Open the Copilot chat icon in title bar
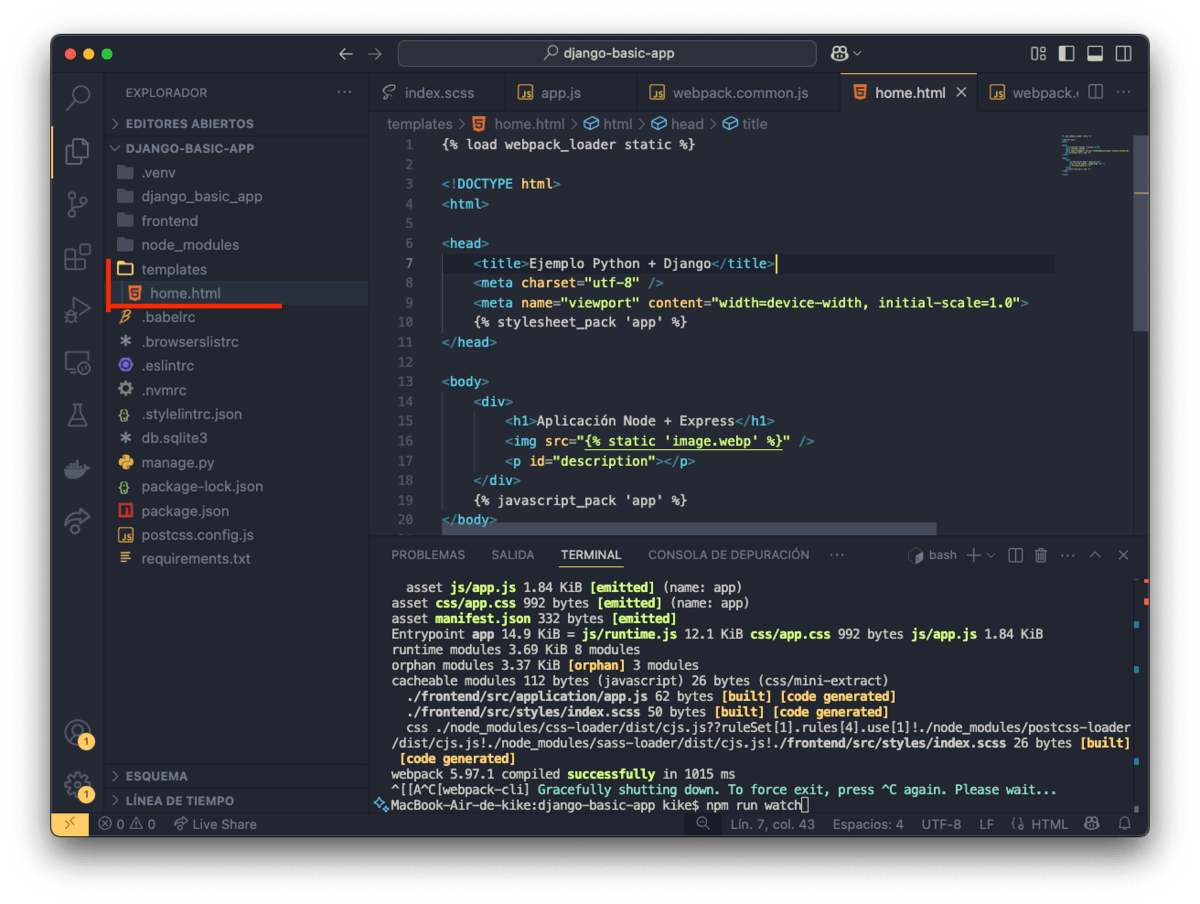1200x904 pixels. [840, 53]
